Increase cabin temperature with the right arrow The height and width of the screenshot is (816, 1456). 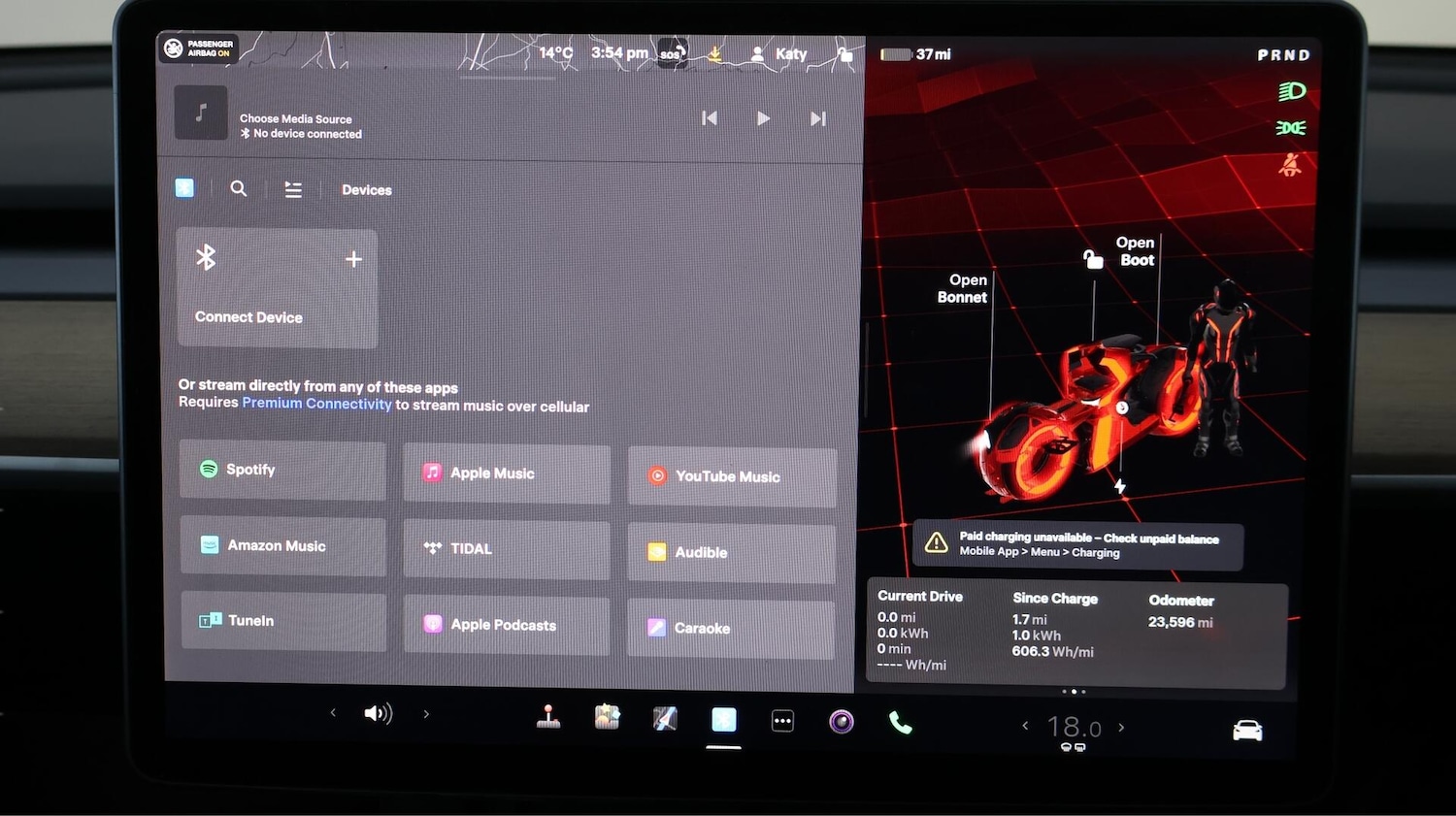point(1121,726)
